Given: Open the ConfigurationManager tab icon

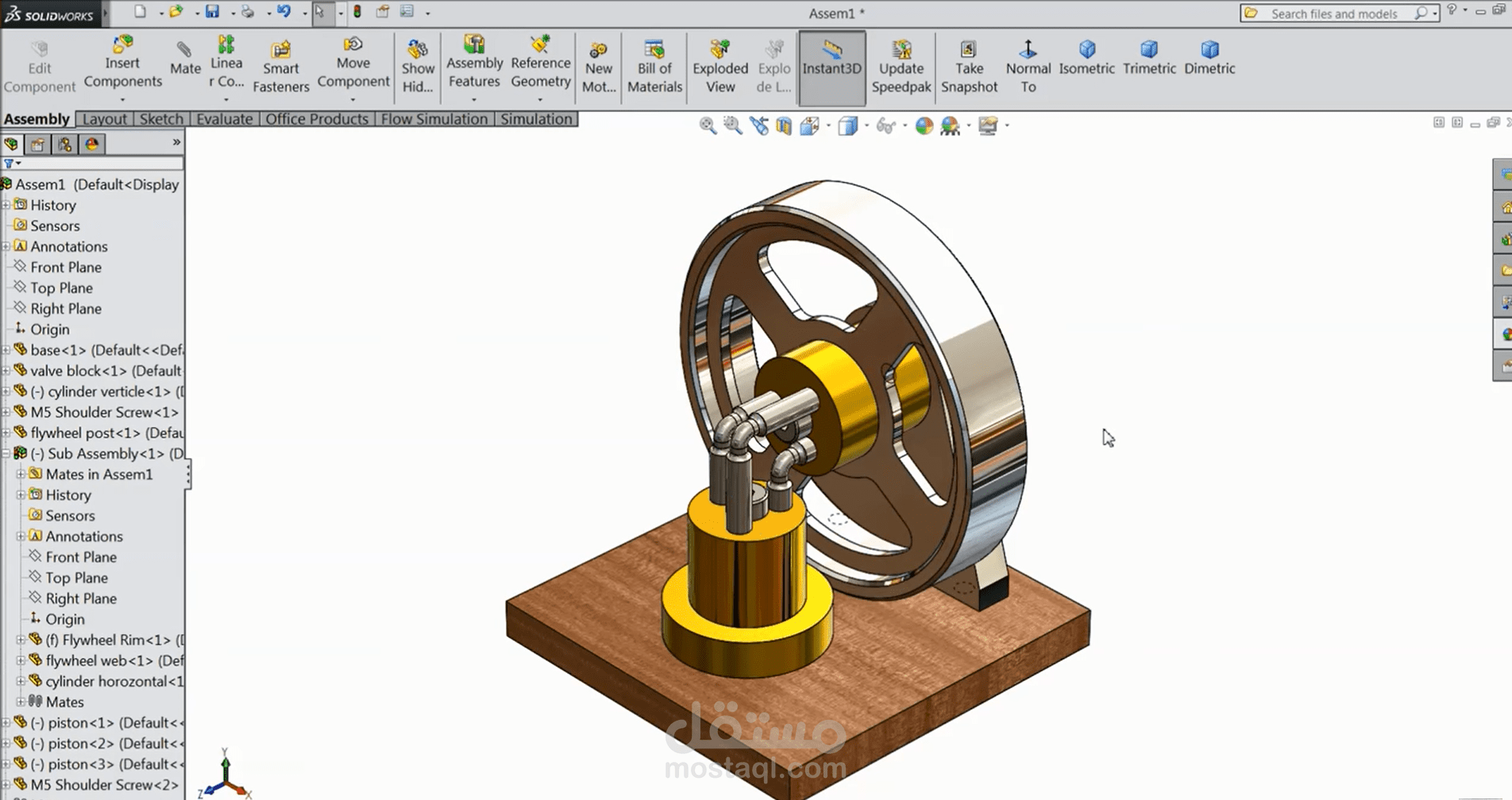Looking at the screenshot, I should (64, 144).
